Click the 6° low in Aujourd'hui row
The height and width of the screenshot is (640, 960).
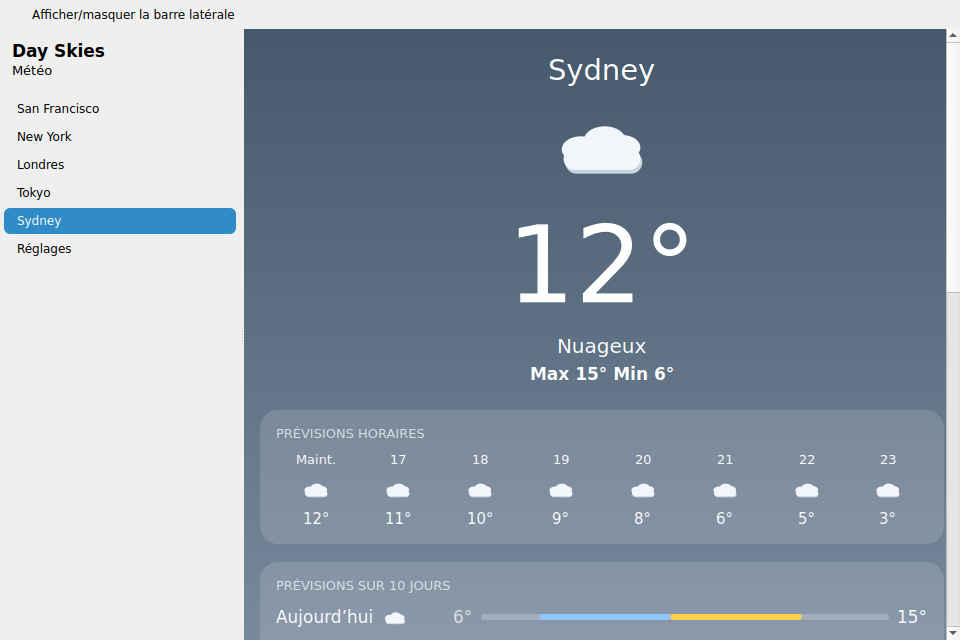[x=462, y=617]
